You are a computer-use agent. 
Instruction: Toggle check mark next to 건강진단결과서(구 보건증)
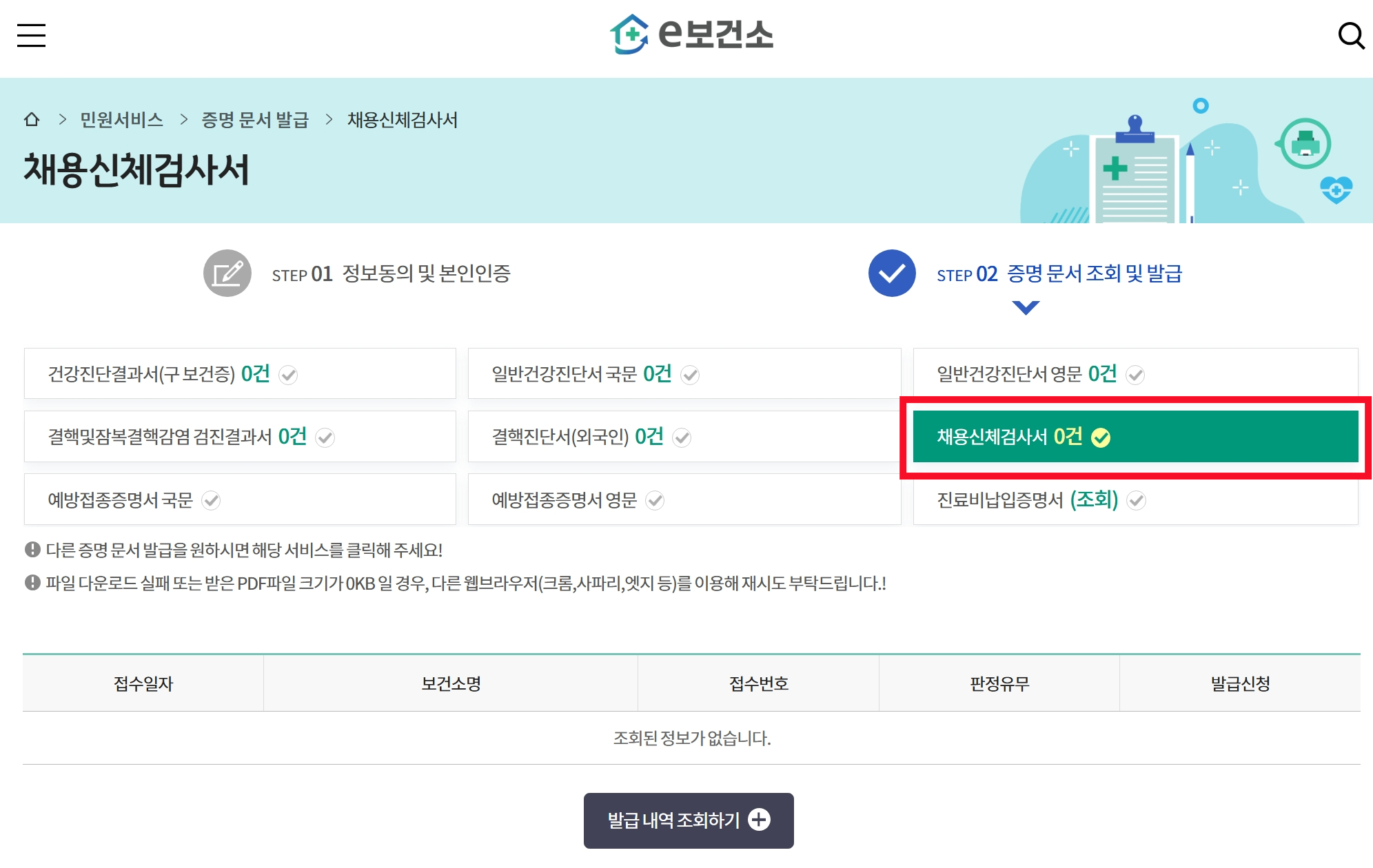point(288,375)
